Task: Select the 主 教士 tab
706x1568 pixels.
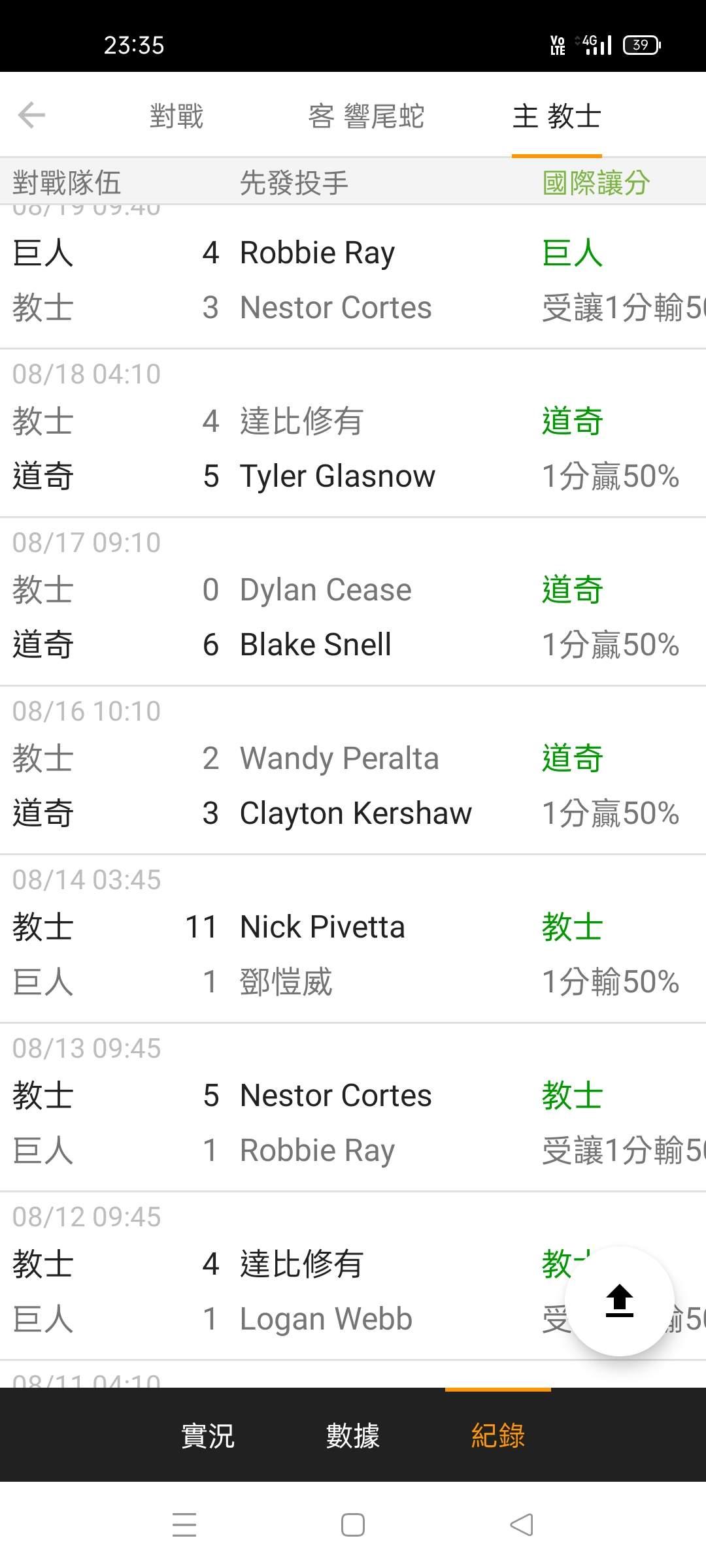Action: click(556, 116)
